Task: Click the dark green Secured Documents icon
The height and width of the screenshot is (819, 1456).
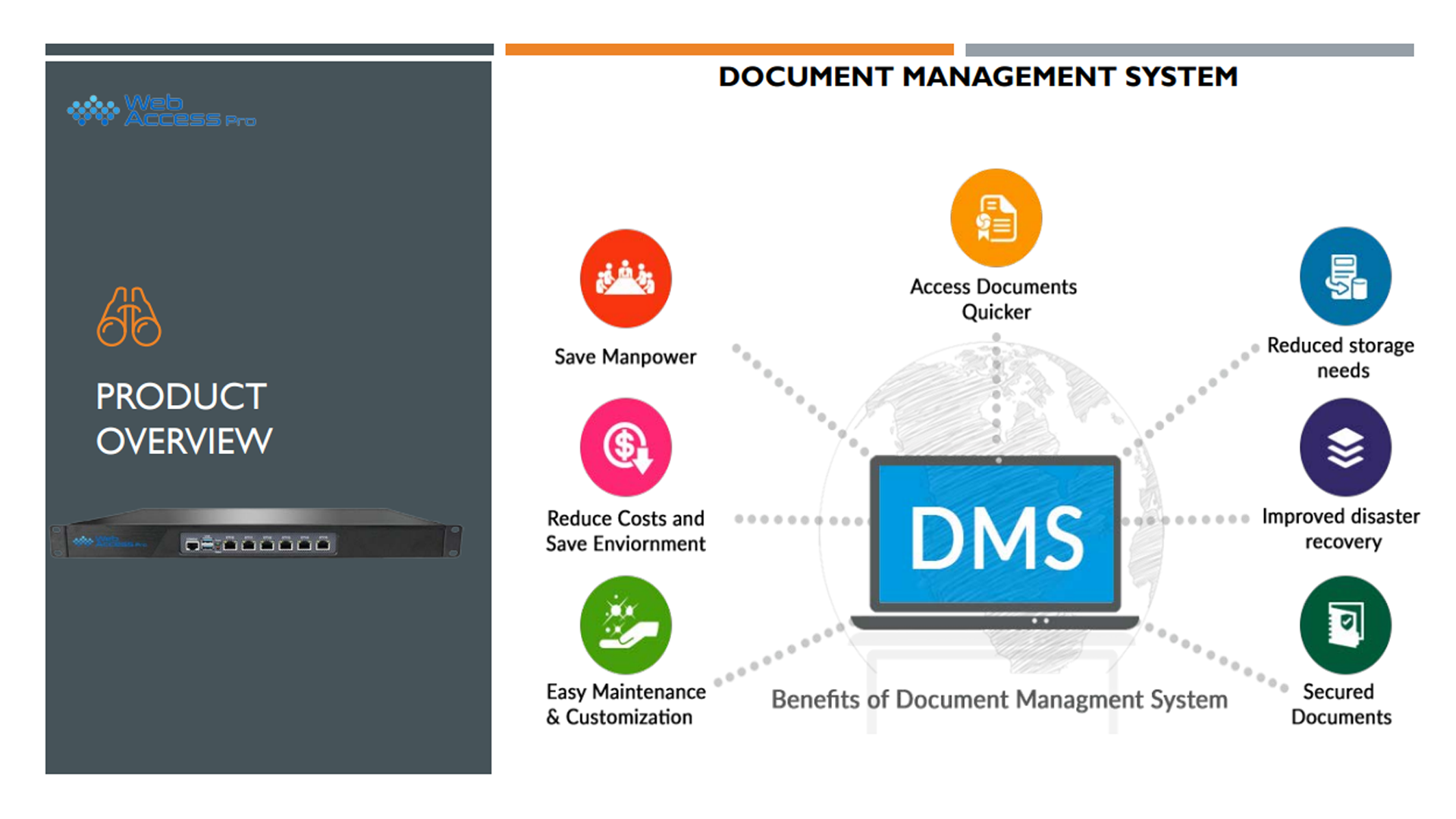Action: (x=1345, y=625)
